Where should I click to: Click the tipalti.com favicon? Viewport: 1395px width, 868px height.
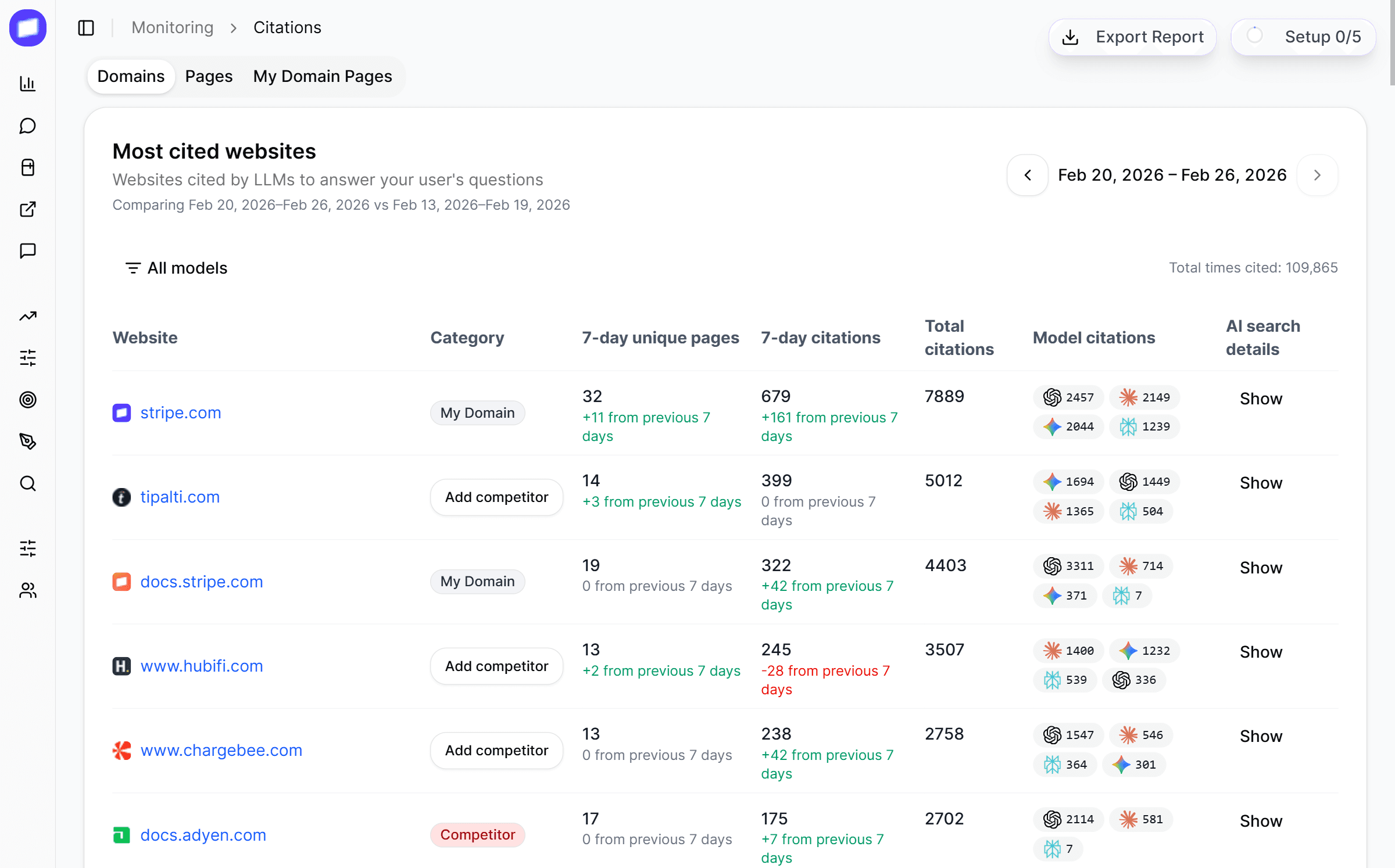coord(121,497)
